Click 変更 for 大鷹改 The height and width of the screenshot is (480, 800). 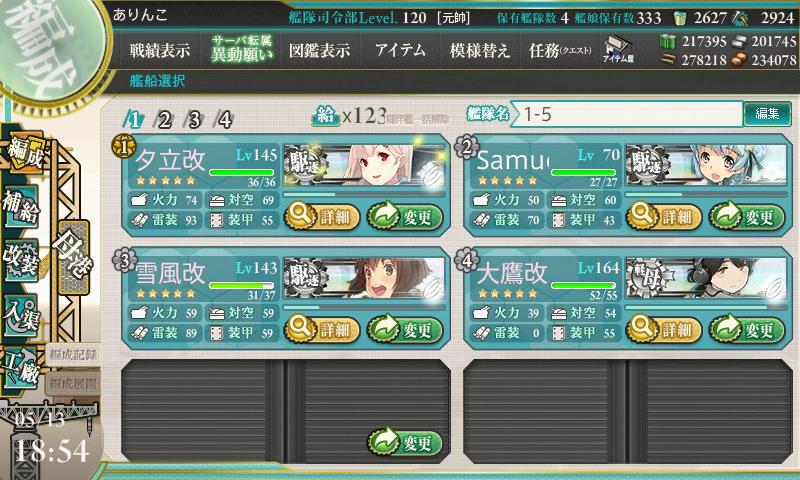[x=746, y=330]
